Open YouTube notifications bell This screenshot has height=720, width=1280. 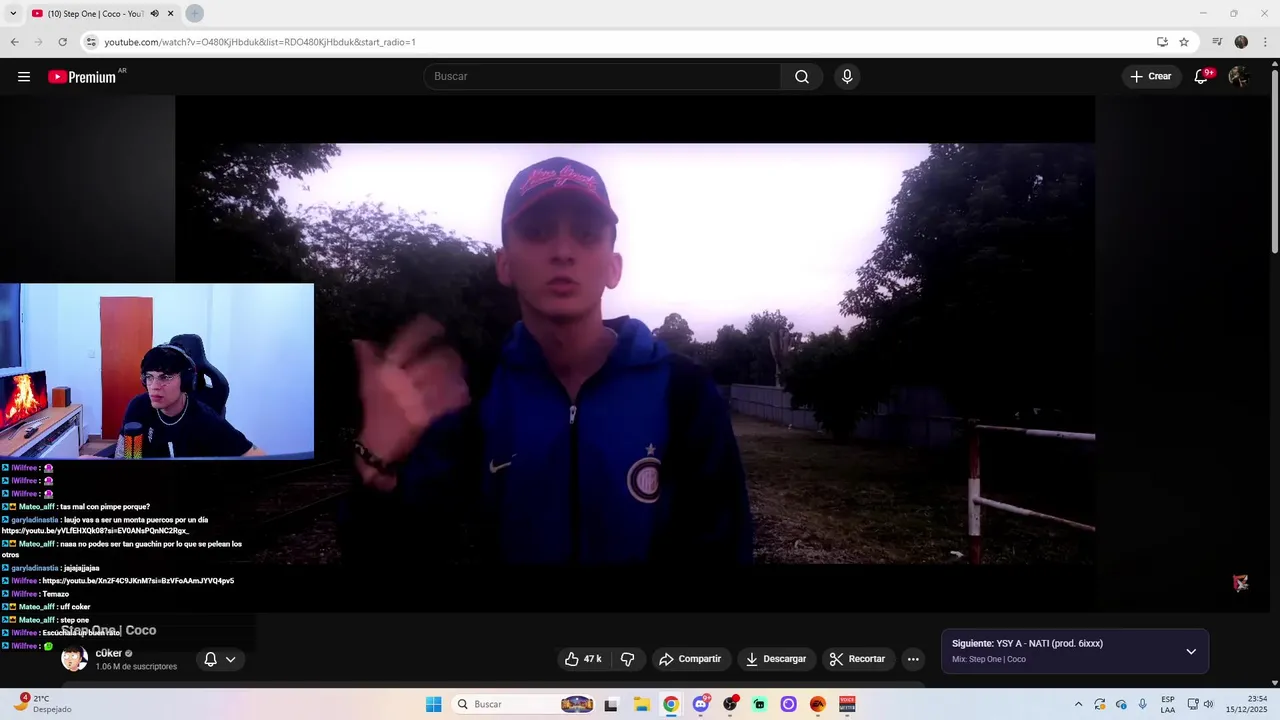1202,77
